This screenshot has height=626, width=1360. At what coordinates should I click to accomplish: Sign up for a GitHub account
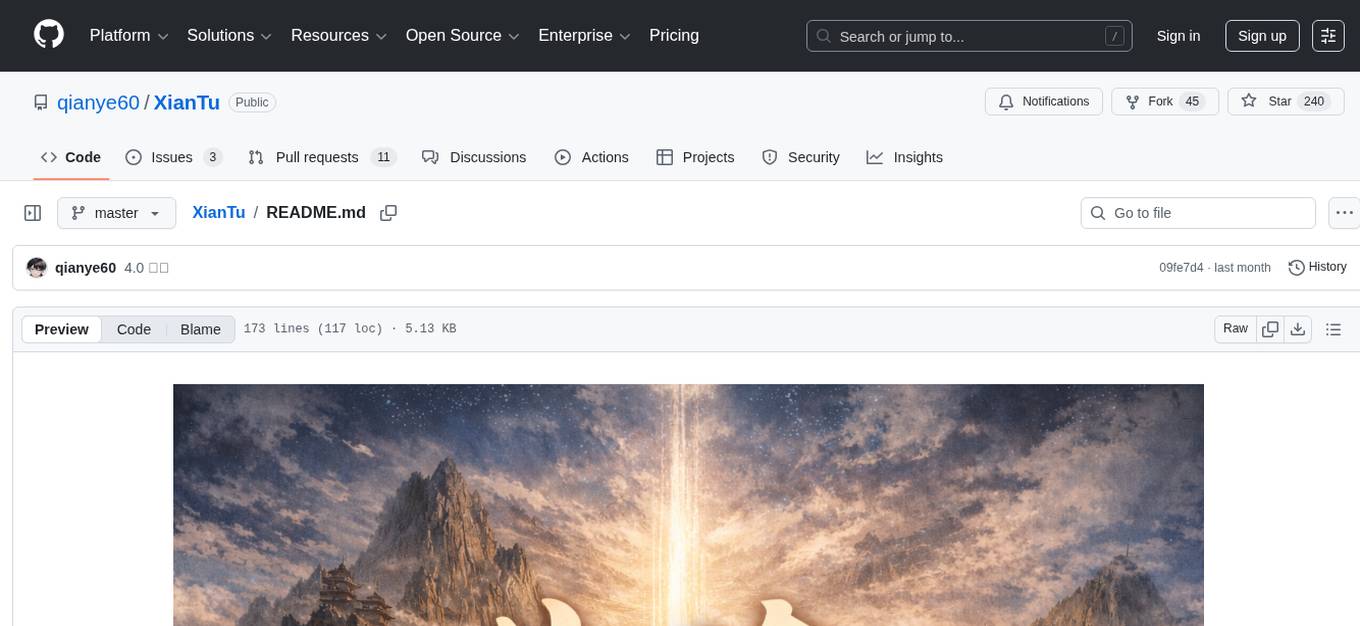tap(1261, 35)
